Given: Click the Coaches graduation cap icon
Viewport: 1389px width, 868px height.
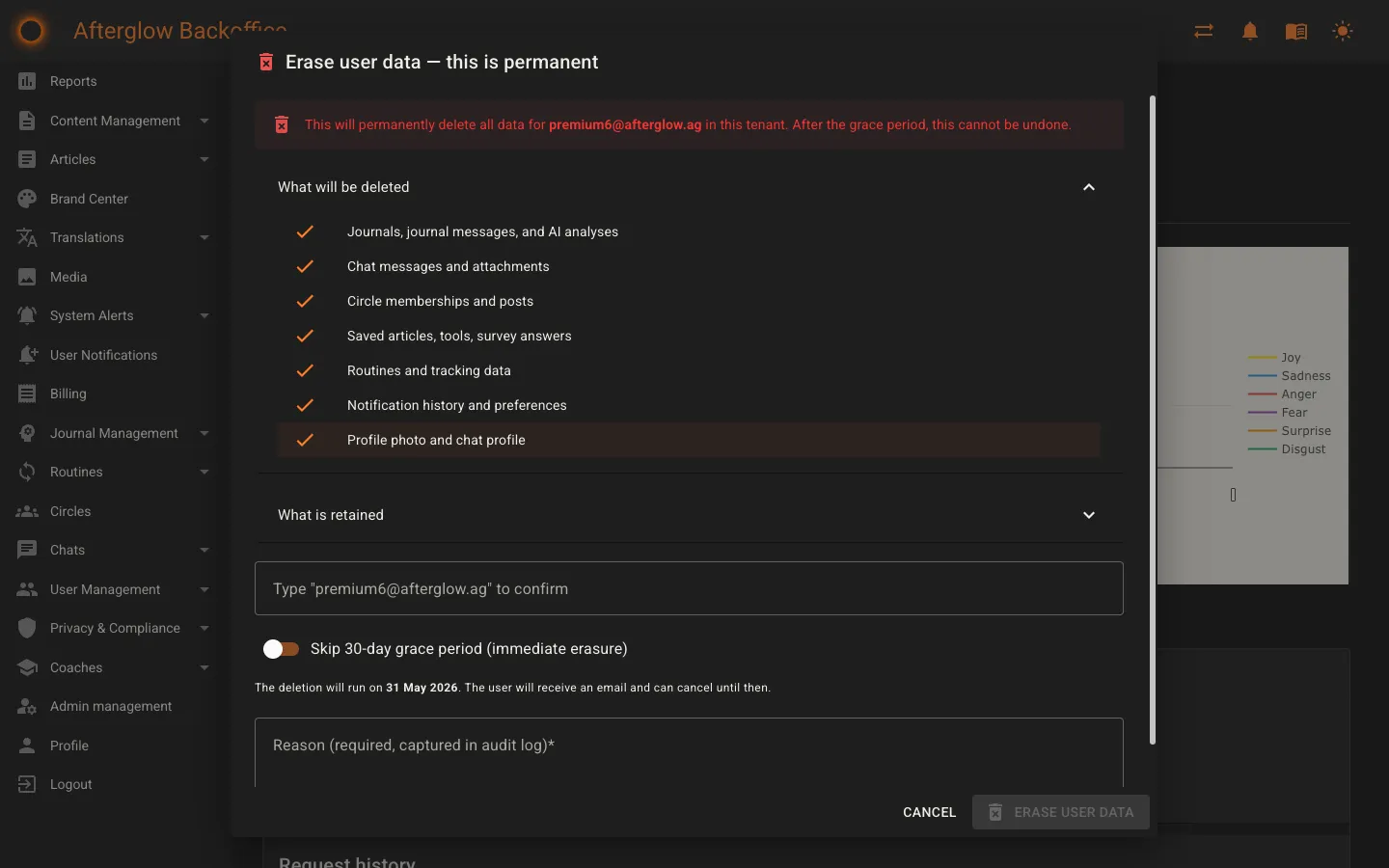Looking at the screenshot, I should pos(27,667).
